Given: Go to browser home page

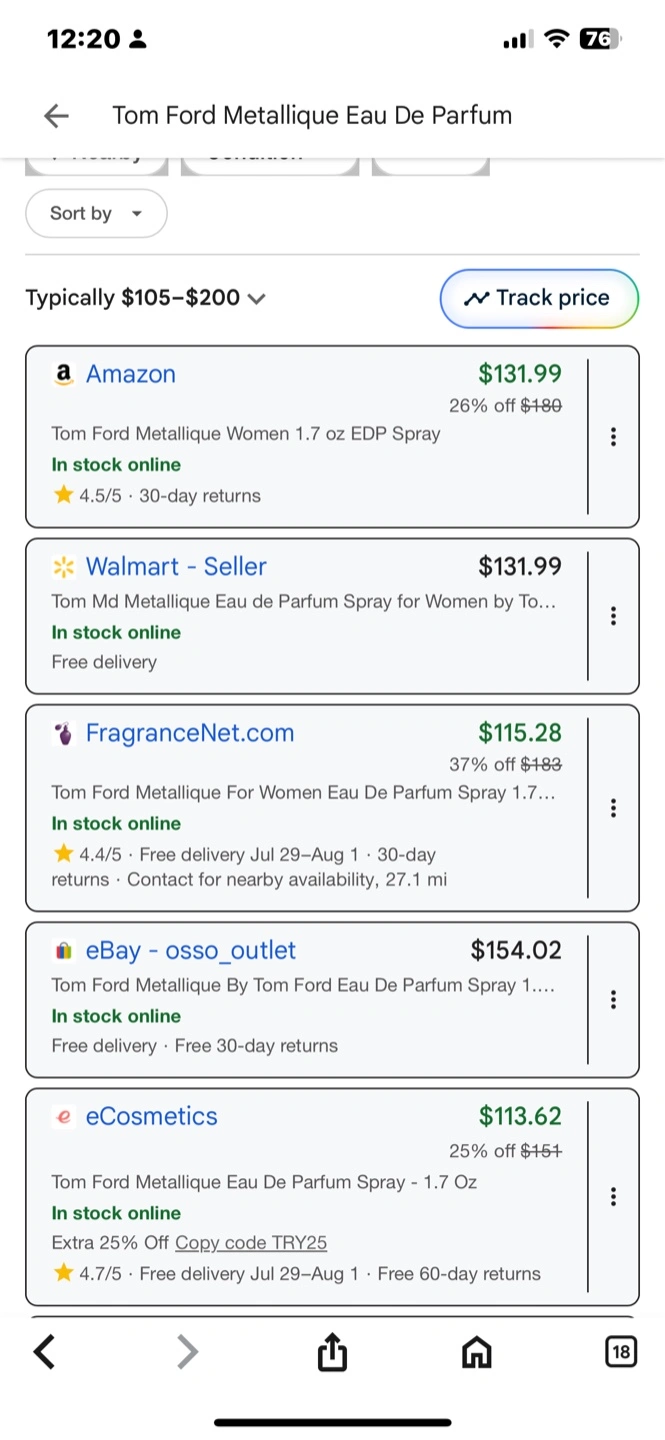Looking at the screenshot, I should tap(477, 1353).
